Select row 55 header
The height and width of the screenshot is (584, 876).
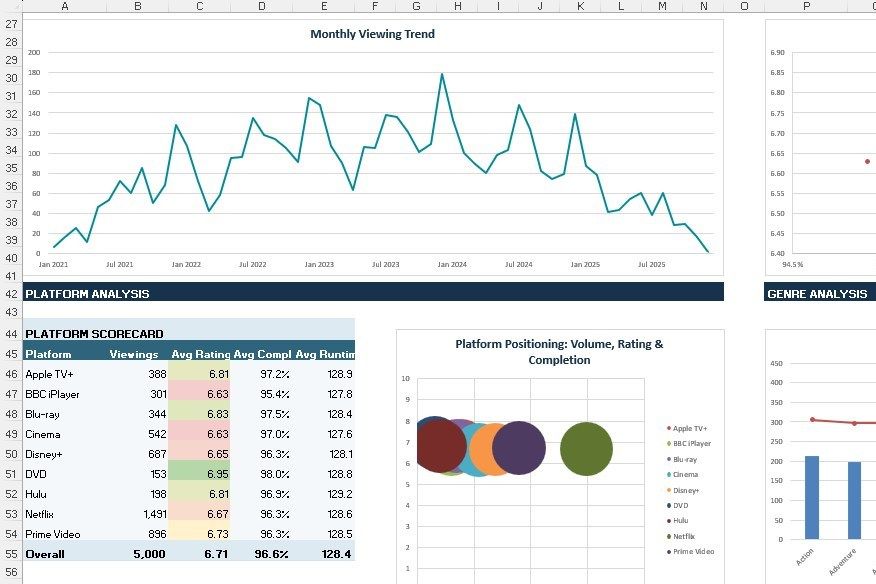pyautogui.click(x=11, y=554)
